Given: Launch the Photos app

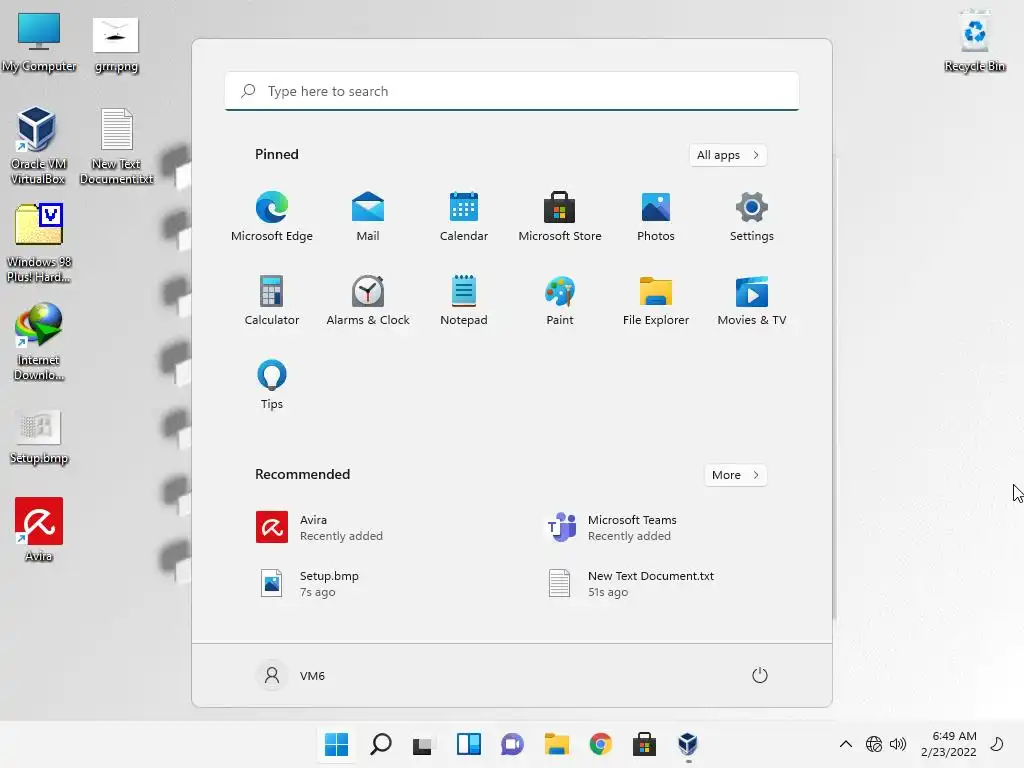Looking at the screenshot, I should pos(656,217).
